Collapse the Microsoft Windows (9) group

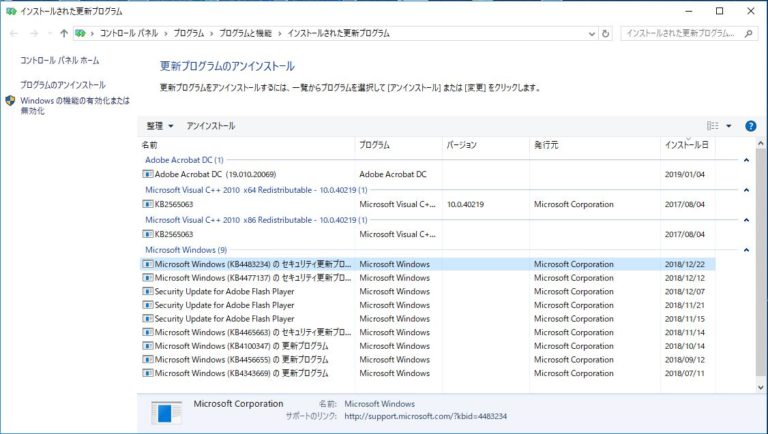[x=747, y=249]
